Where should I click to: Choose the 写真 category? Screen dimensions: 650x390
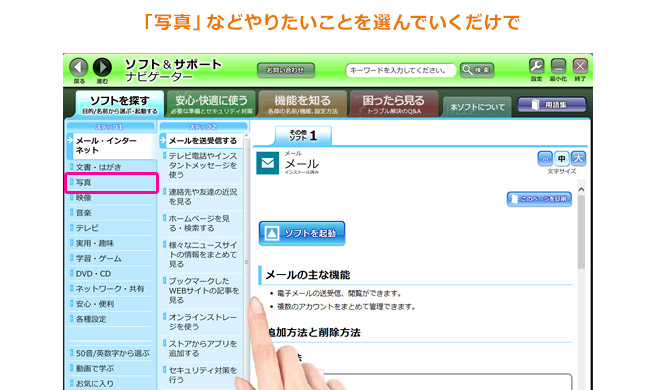112,183
